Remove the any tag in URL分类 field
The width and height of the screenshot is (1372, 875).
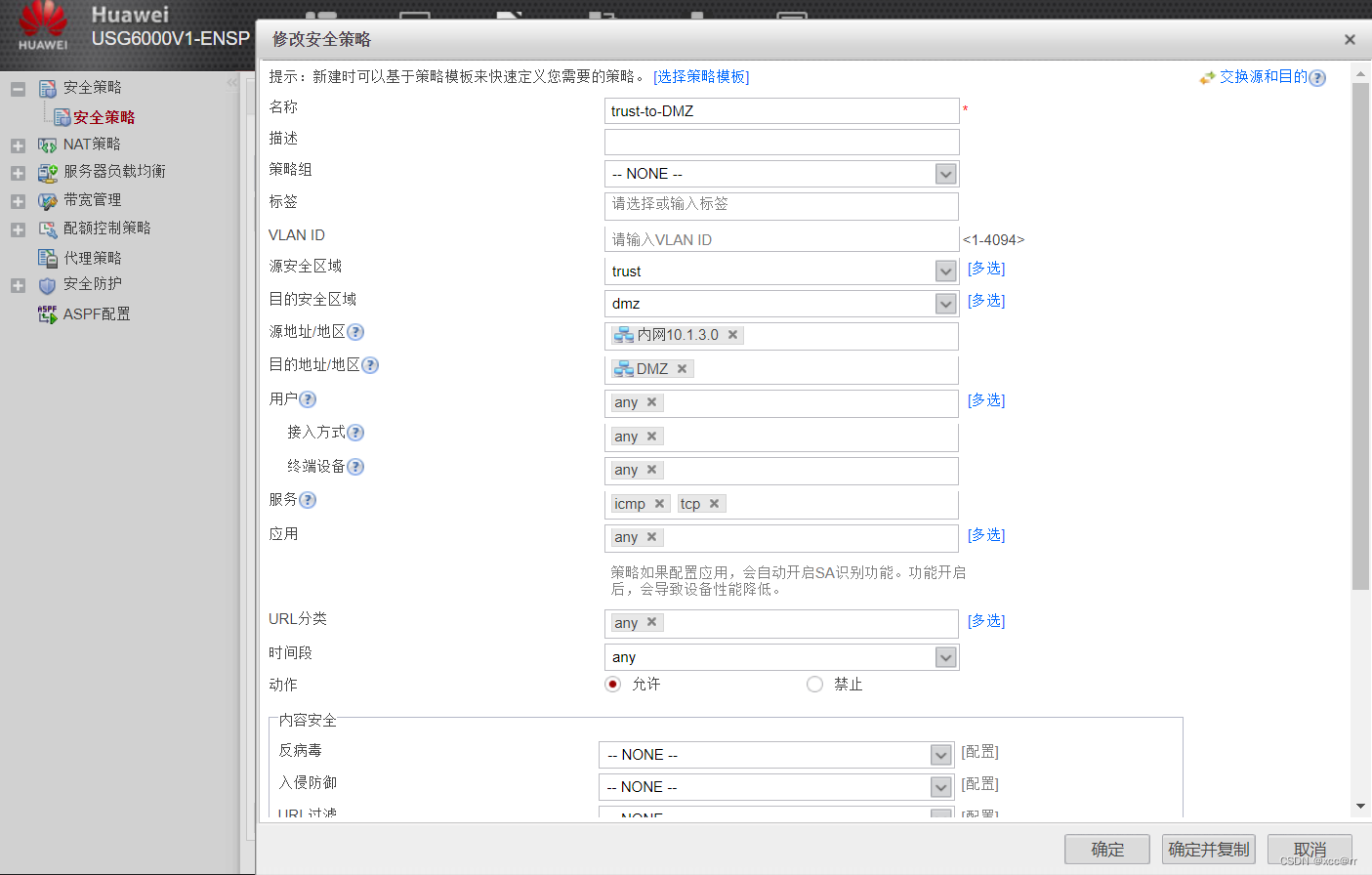651,622
